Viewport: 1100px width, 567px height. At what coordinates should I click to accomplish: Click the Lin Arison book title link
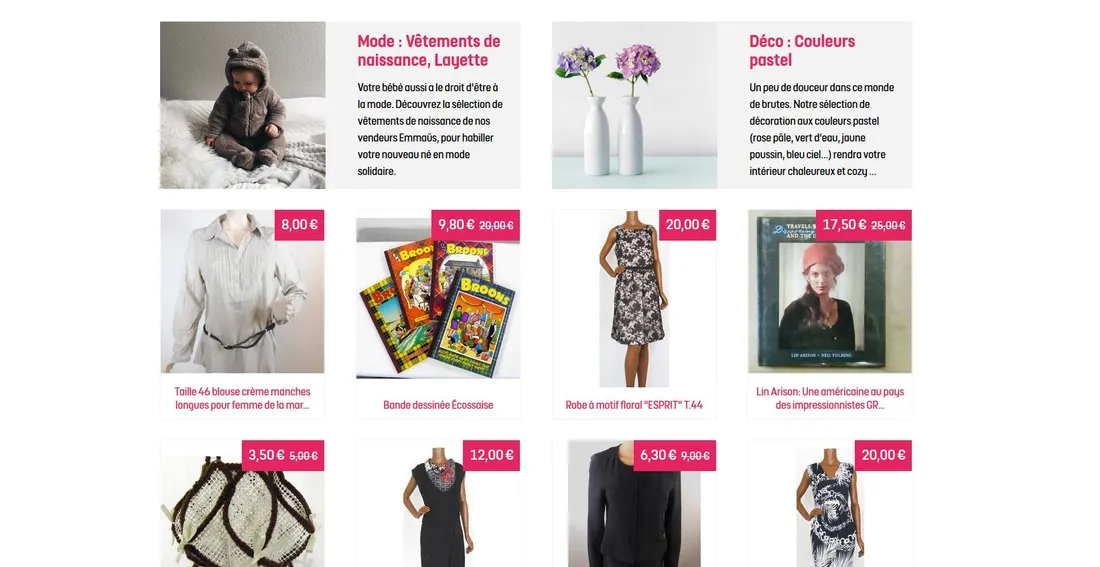click(830, 398)
